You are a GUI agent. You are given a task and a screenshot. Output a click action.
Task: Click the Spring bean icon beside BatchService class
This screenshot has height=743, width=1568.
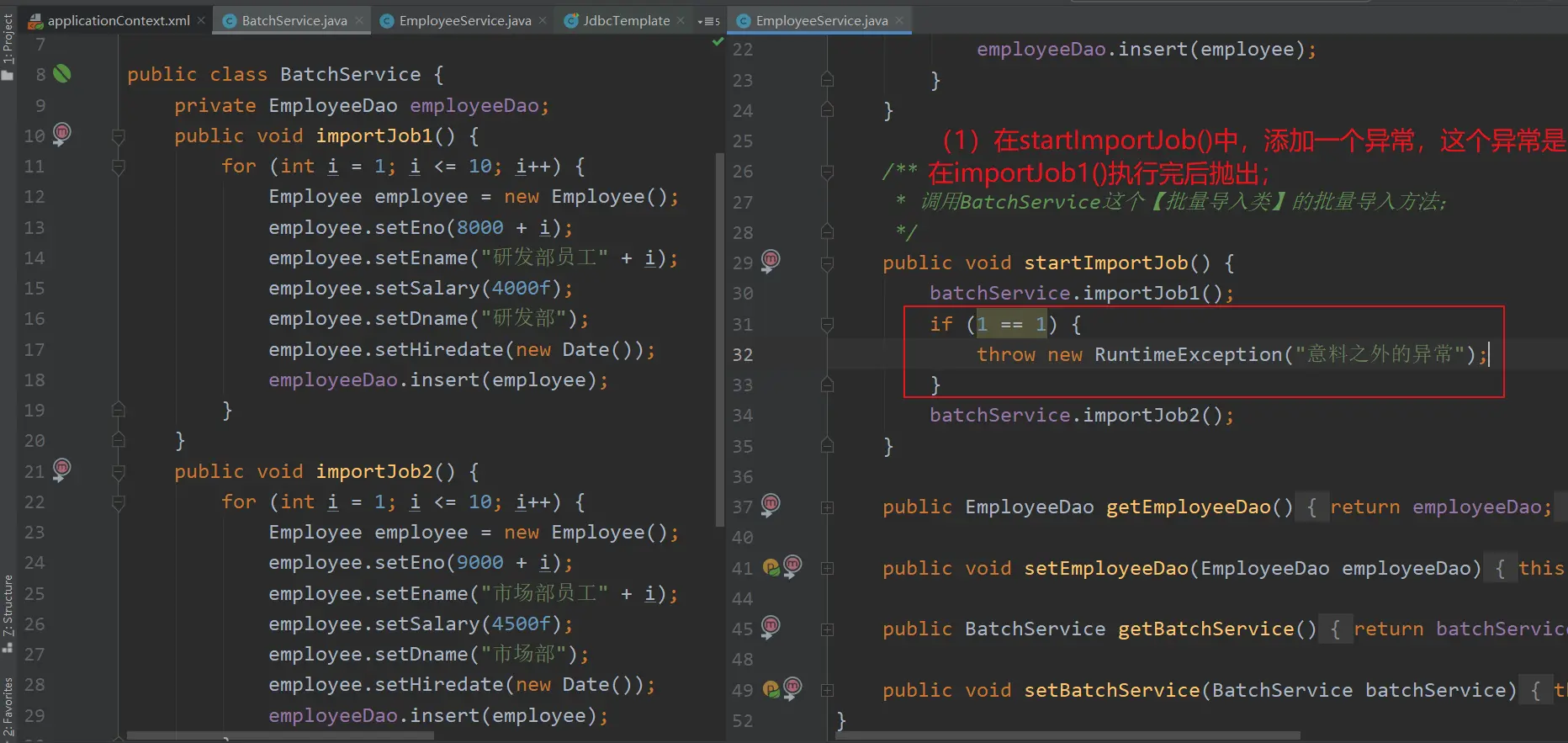pyautogui.click(x=62, y=74)
